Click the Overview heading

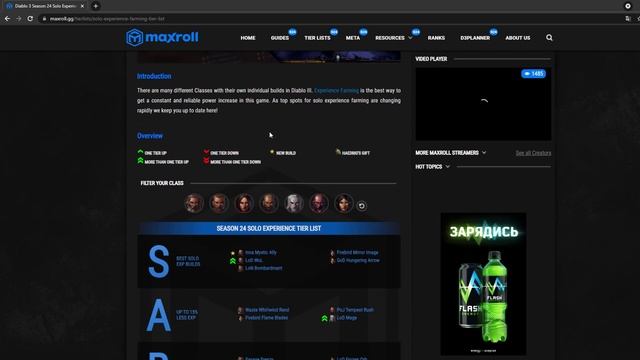coord(150,136)
